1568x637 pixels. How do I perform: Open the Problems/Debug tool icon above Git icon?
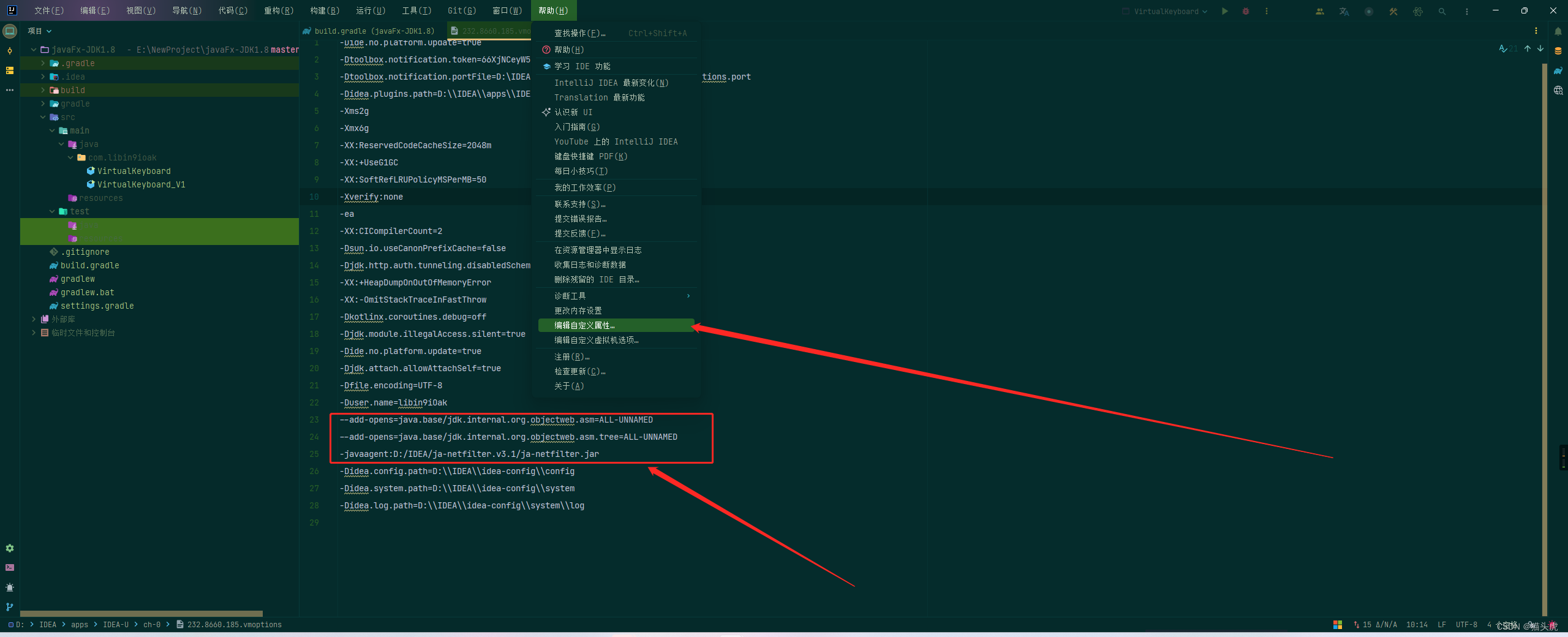coord(10,587)
